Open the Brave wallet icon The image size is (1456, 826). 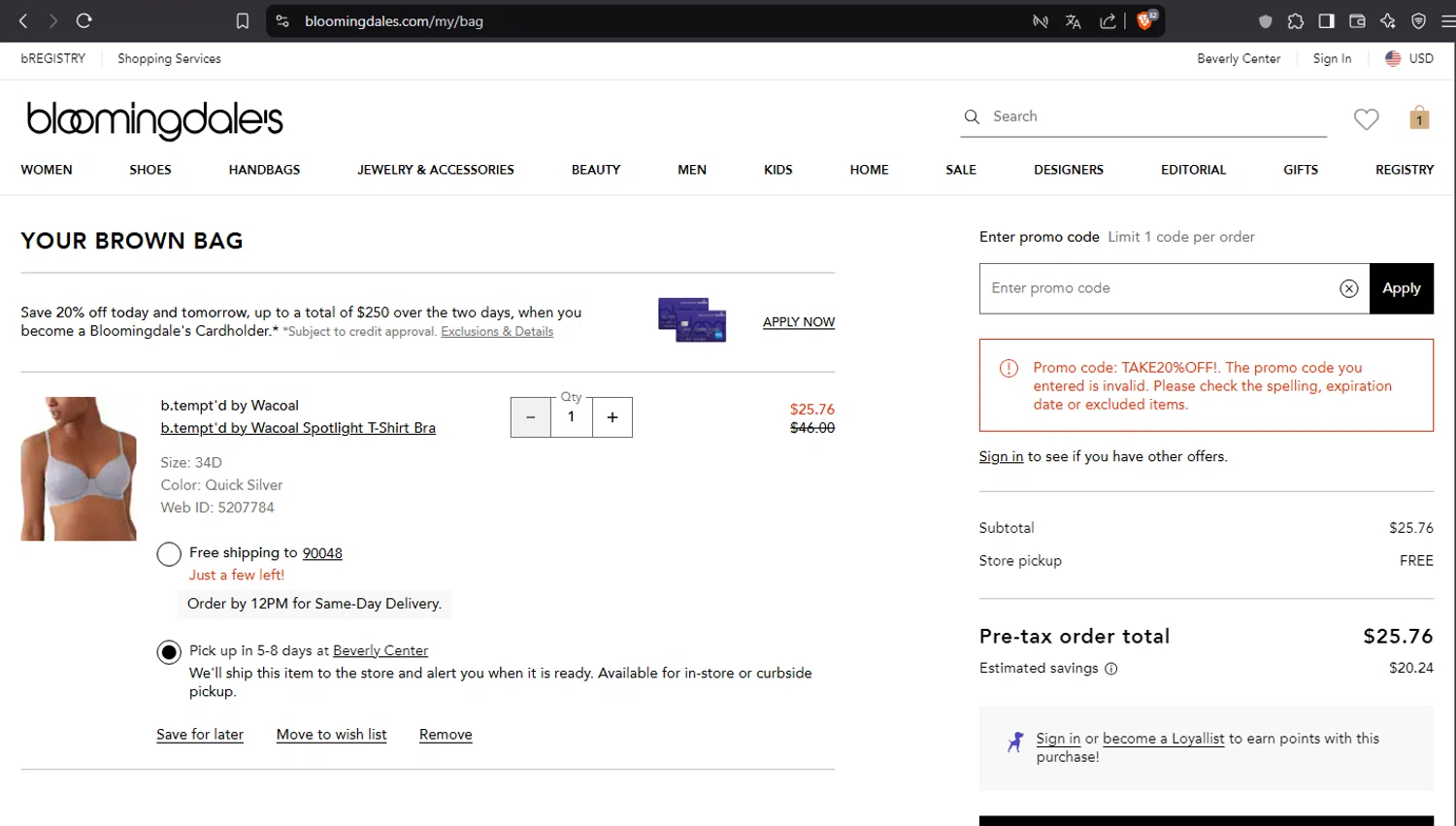(x=1357, y=20)
